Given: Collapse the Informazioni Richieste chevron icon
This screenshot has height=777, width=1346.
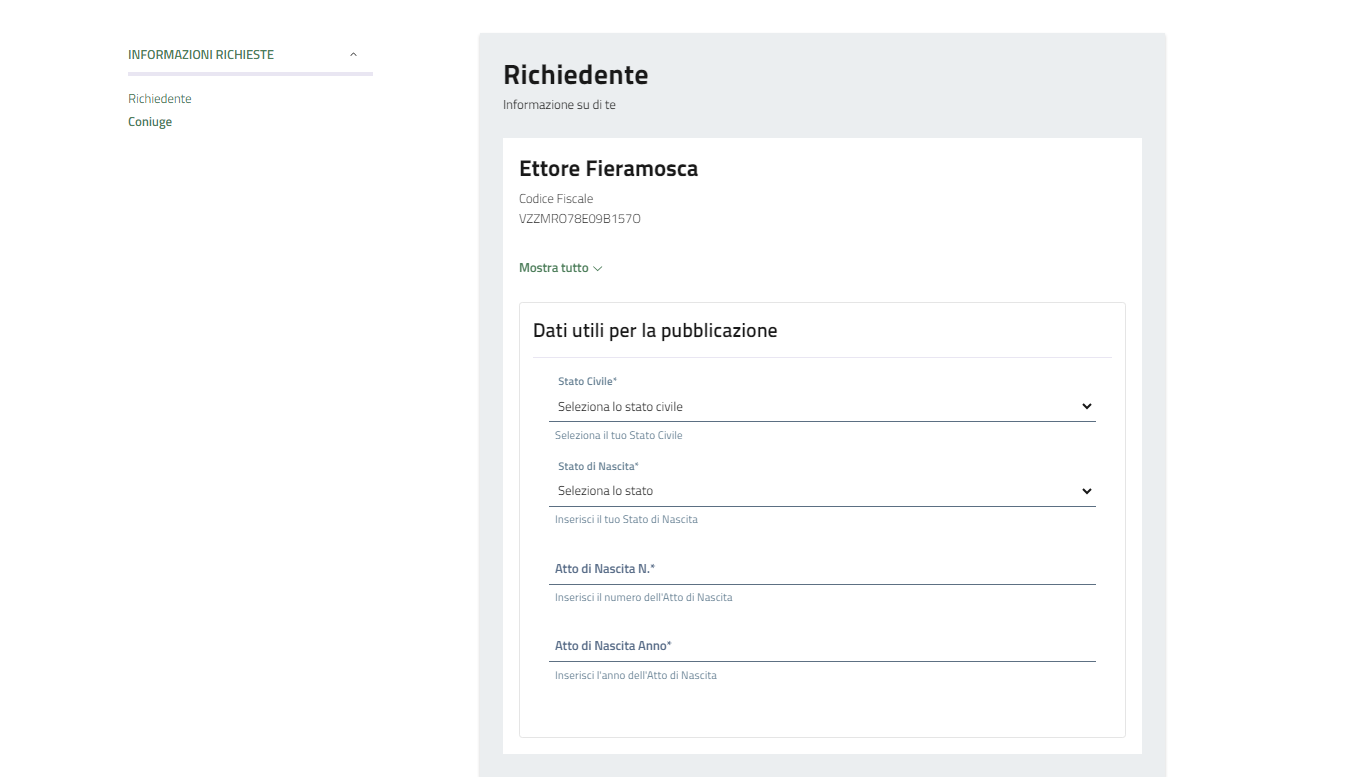Looking at the screenshot, I should pyautogui.click(x=353, y=55).
